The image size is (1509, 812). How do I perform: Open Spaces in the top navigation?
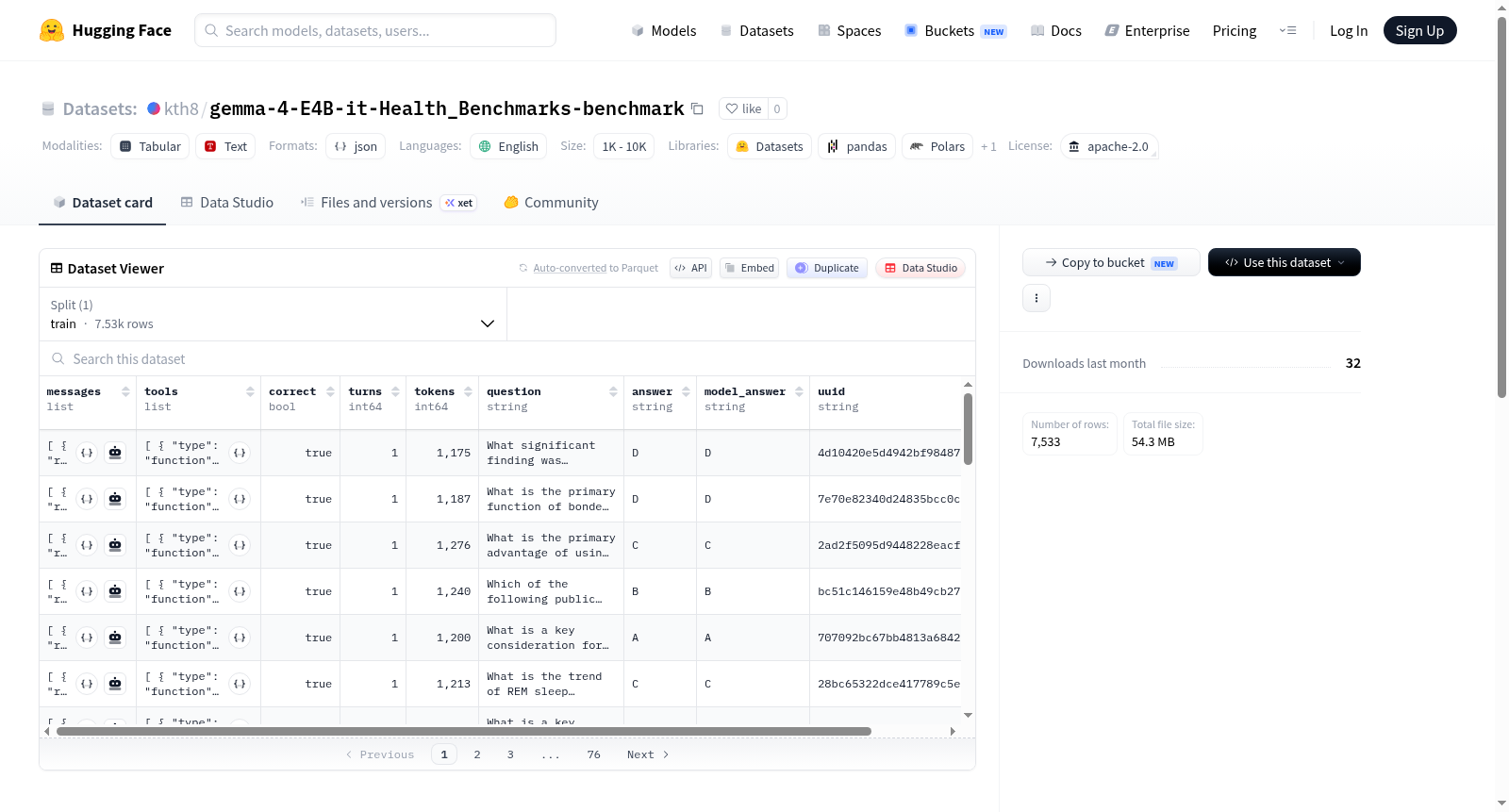coord(850,30)
